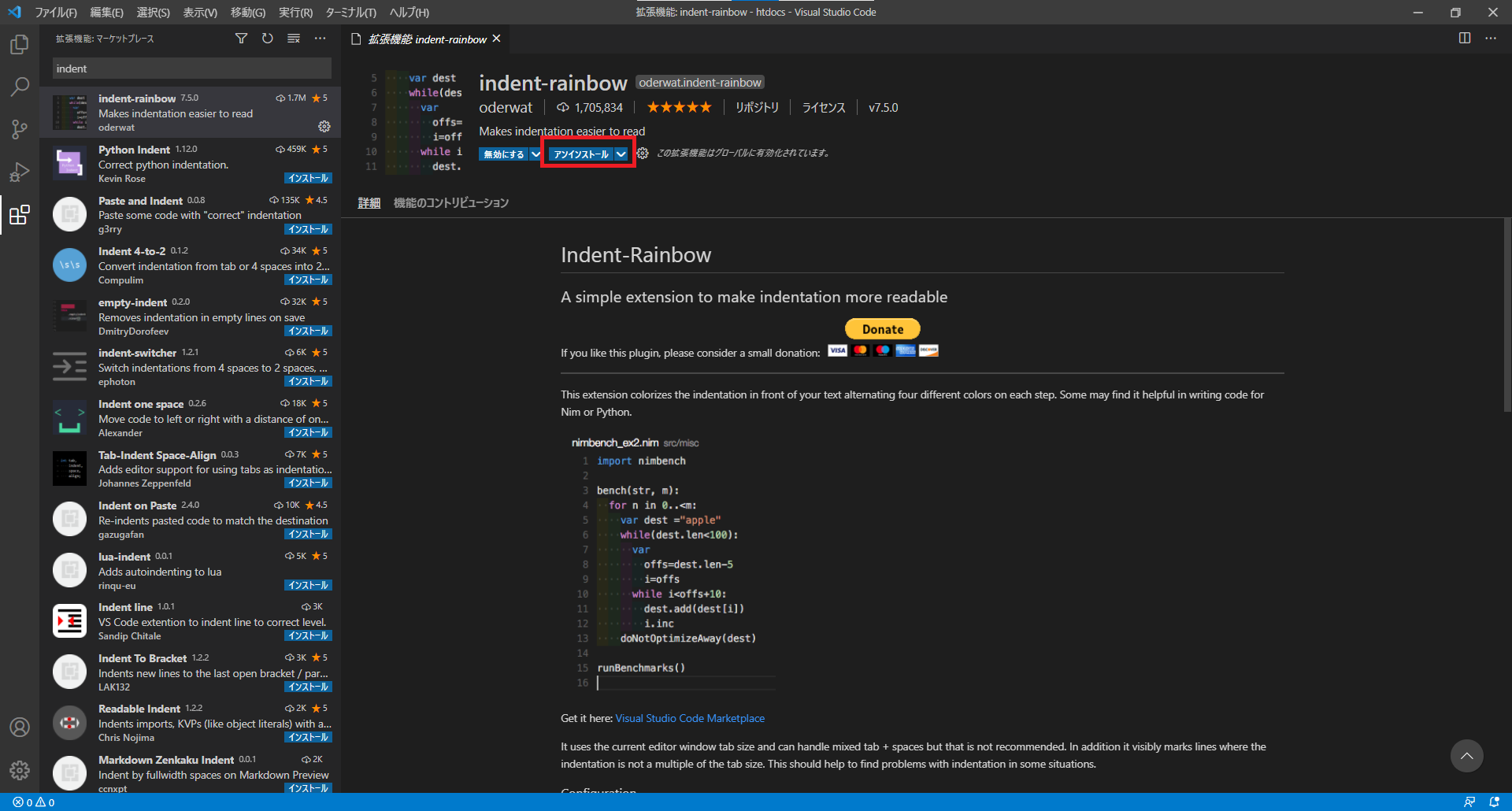Open the 表示 menu
This screenshot has height=811, width=1512.
click(200, 12)
